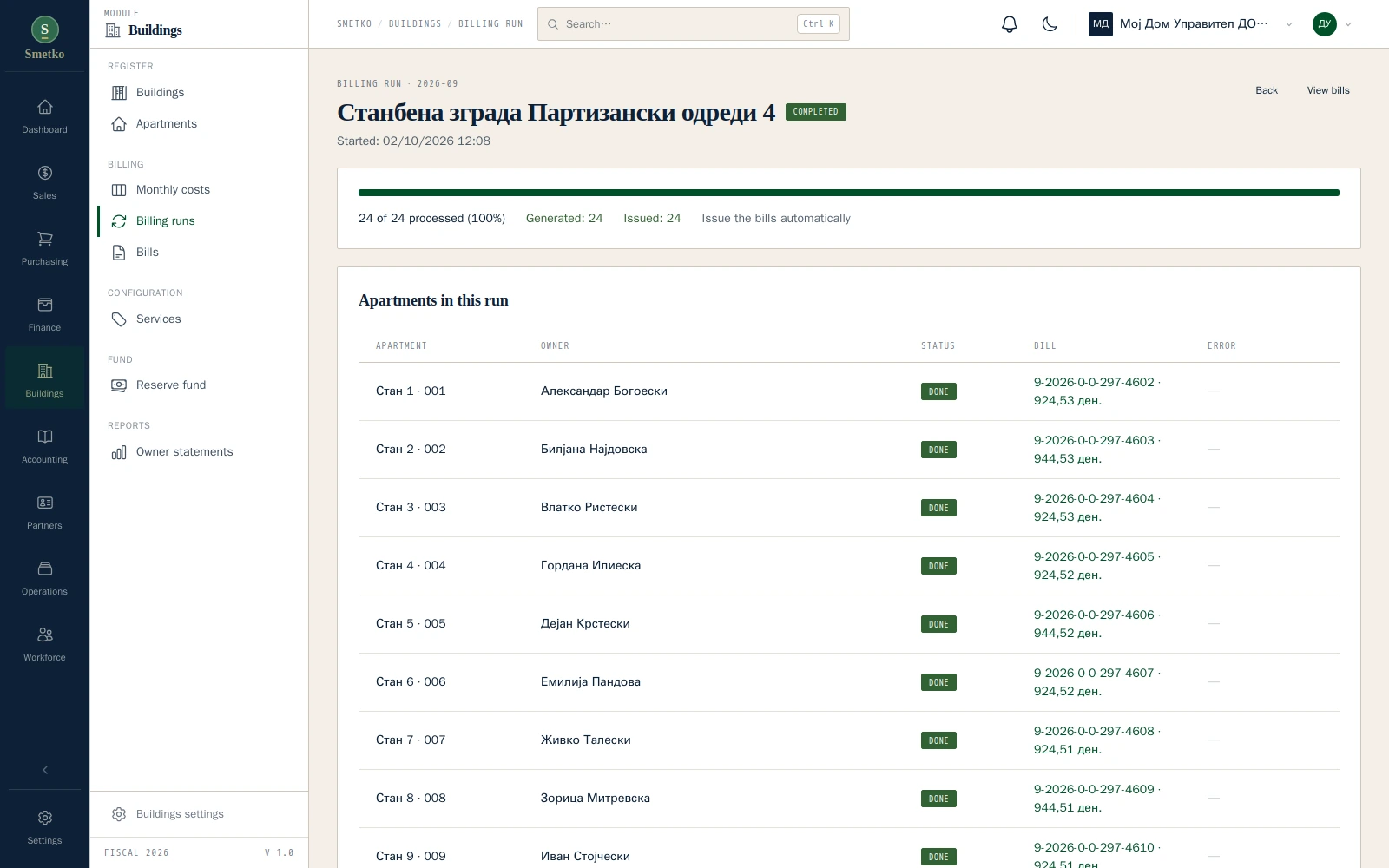
Task: Open Monthly costs under Billing
Action: click(199, 189)
